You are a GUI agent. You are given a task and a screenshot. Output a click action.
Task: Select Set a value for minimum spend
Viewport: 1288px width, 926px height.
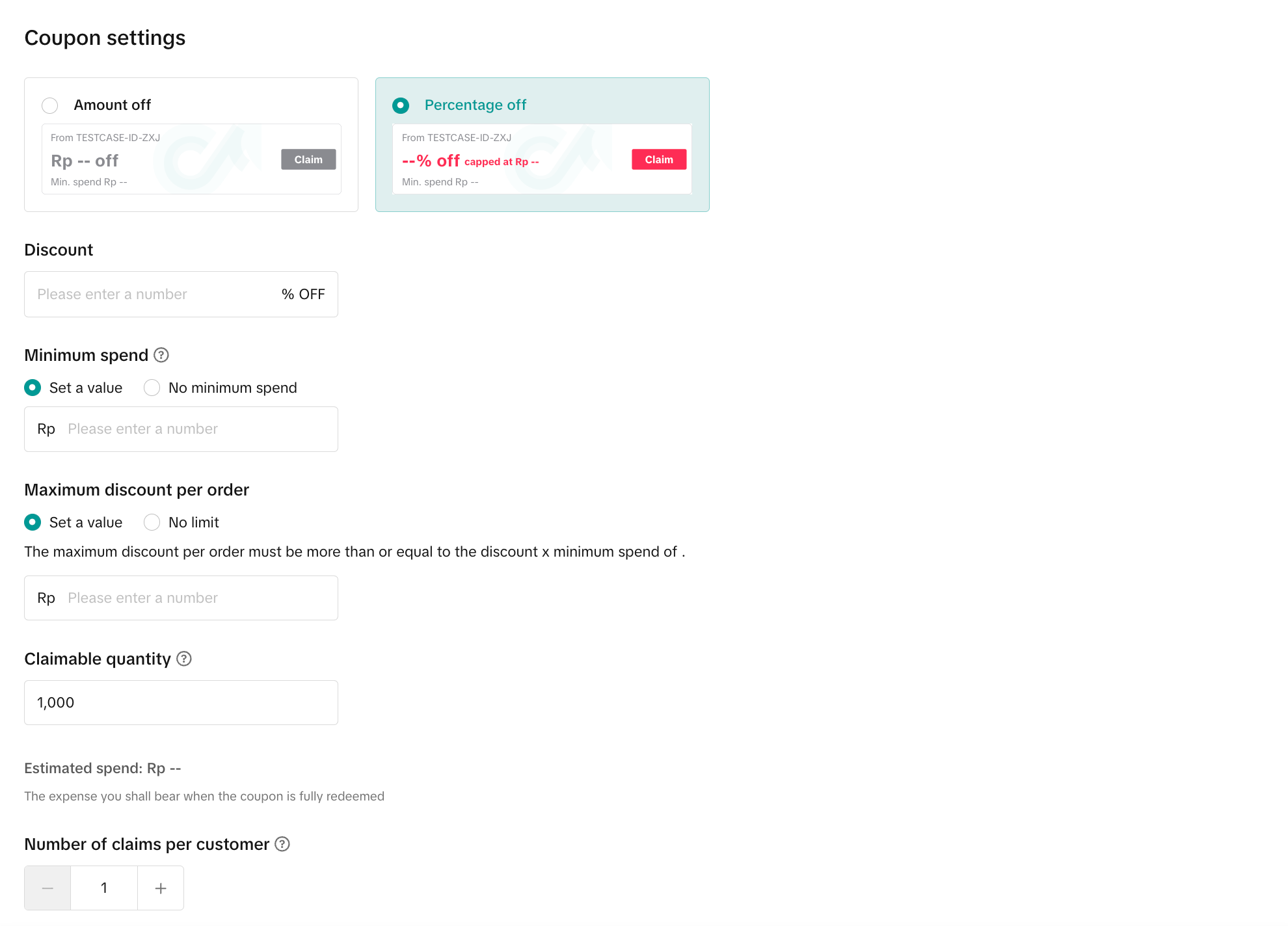point(33,388)
